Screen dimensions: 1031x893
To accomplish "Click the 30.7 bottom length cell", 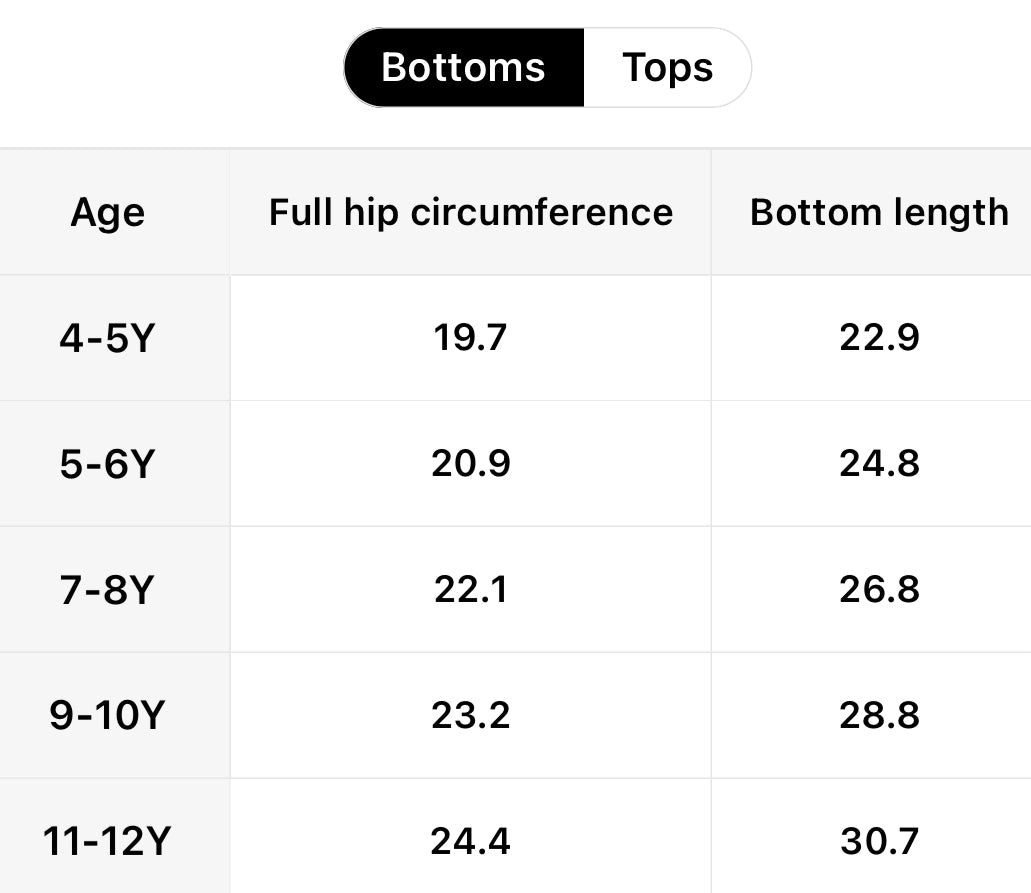I will click(879, 842).
